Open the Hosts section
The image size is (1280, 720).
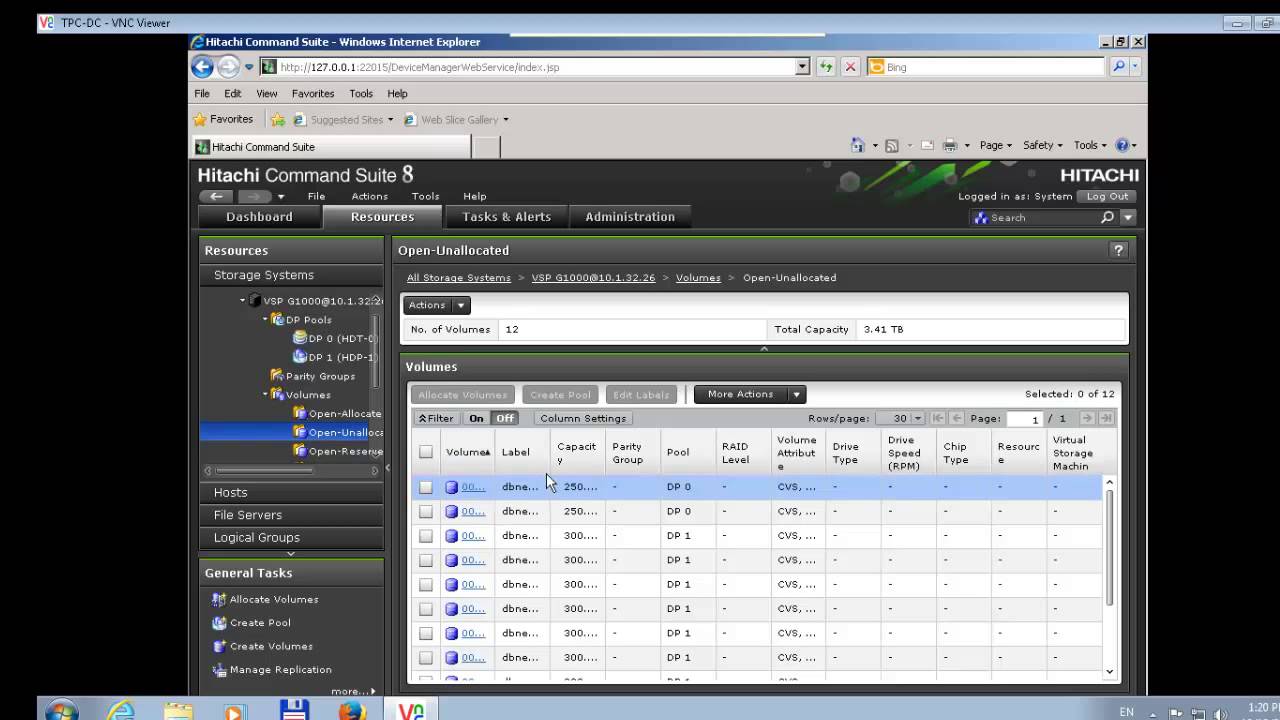(291, 492)
